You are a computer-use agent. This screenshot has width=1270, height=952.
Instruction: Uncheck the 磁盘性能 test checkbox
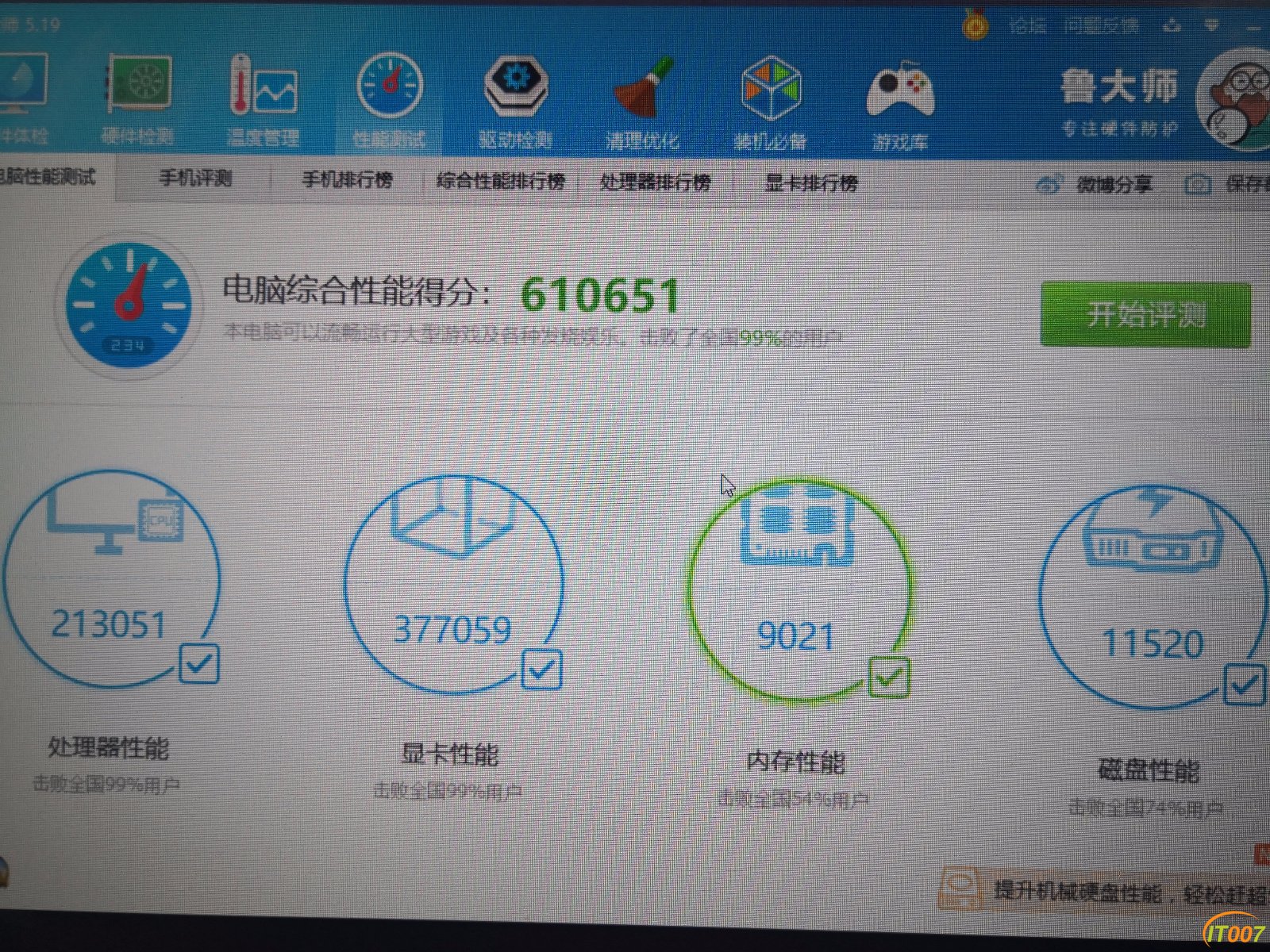[x=1244, y=685]
